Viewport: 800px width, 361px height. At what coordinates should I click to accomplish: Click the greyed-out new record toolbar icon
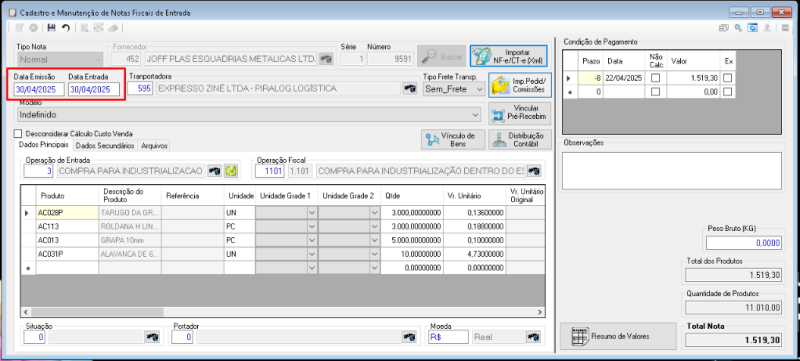pos(20,28)
